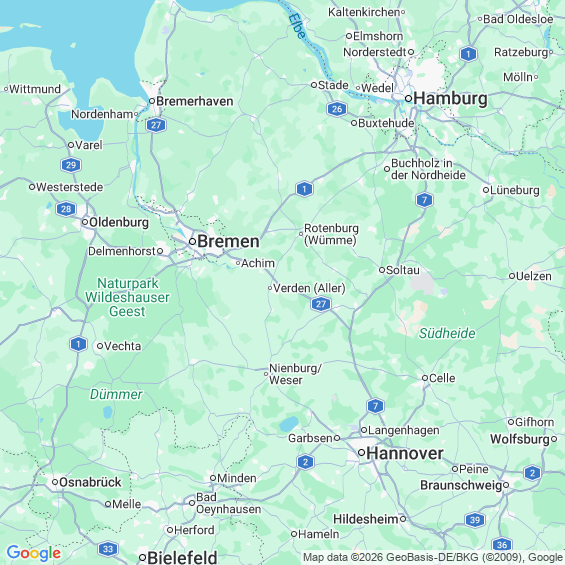This screenshot has width=565, height=565.
Task: Open the Map data copyright notice
Action: [x=433, y=557]
